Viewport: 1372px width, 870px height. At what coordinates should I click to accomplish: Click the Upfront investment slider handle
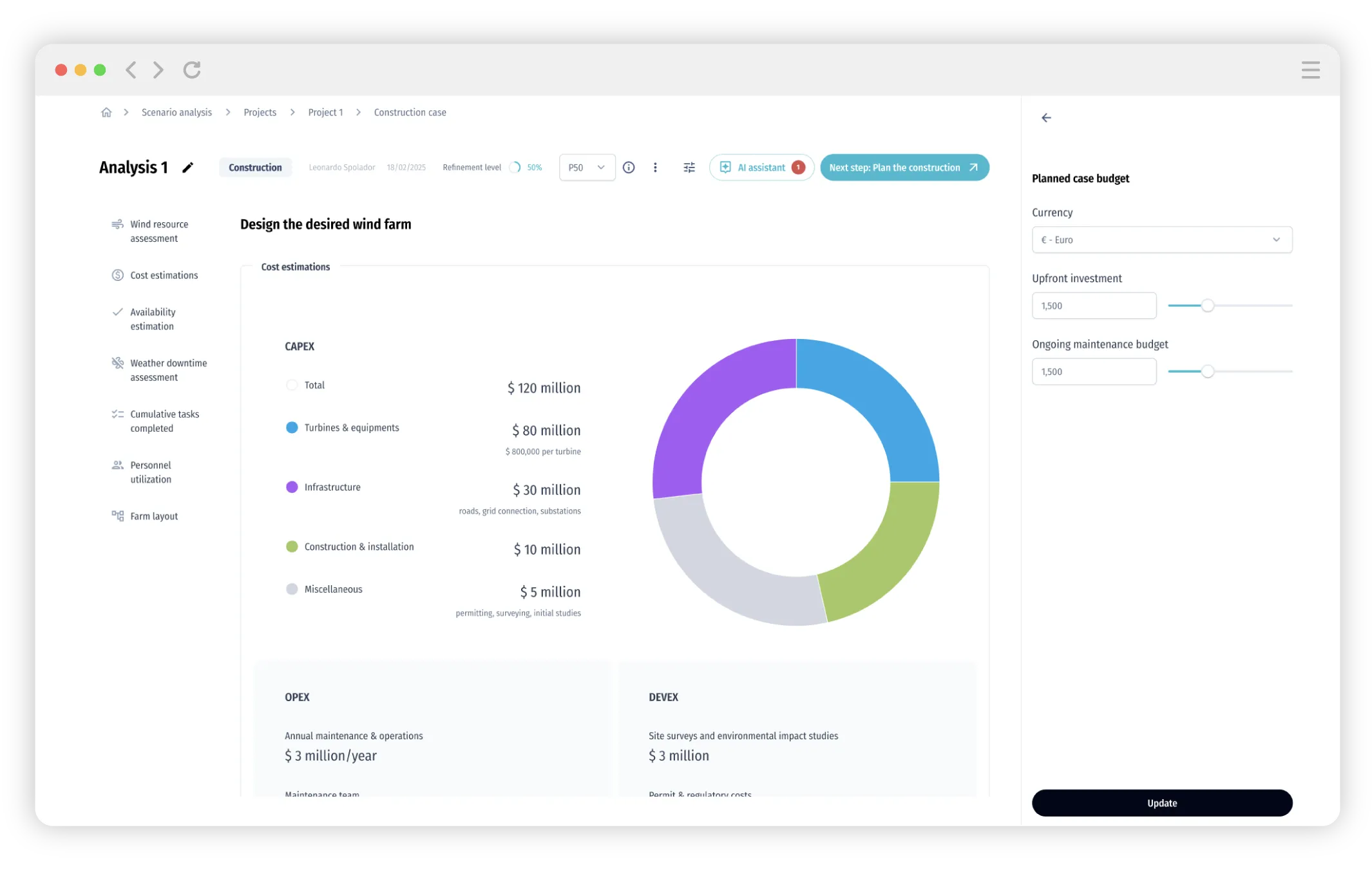point(1208,305)
